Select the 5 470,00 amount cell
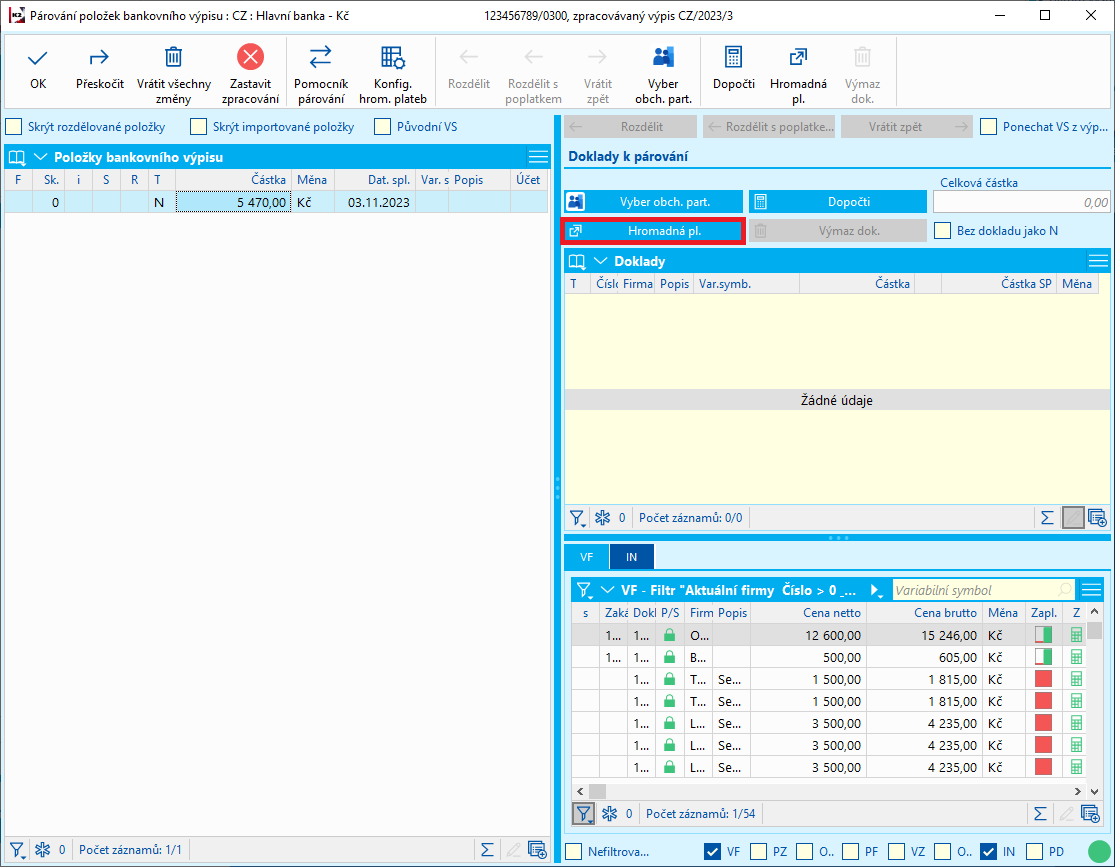1115x867 pixels. [x=233, y=203]
